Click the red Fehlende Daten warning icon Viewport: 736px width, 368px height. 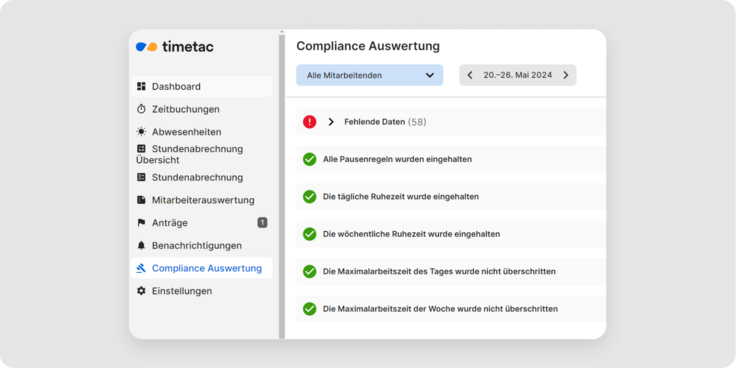click(x=309, y=122)
